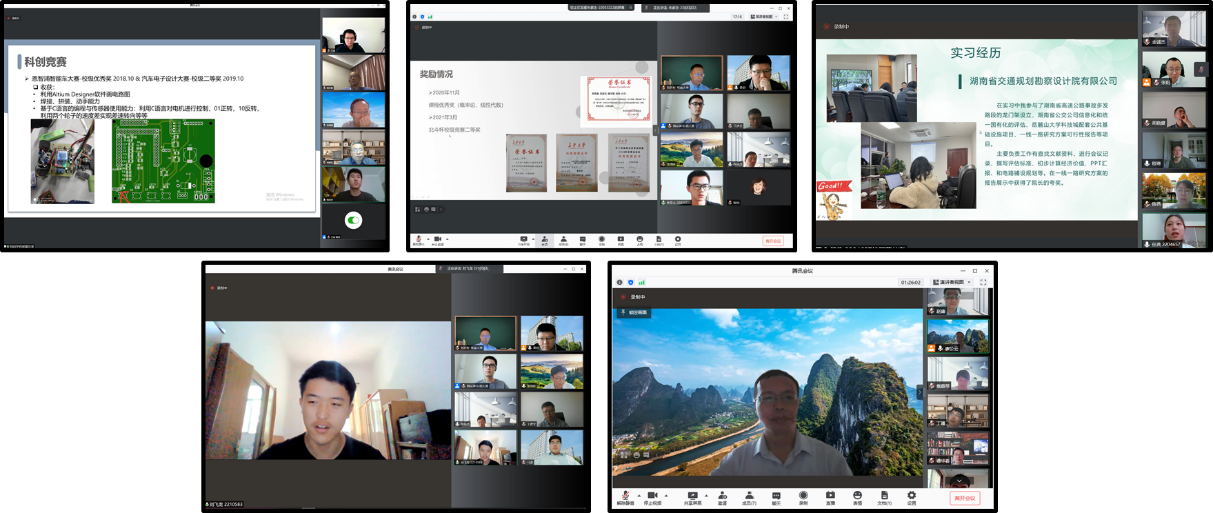
Task: Open settings gear in 奖励情况 slide window
Action: [678, 241]
